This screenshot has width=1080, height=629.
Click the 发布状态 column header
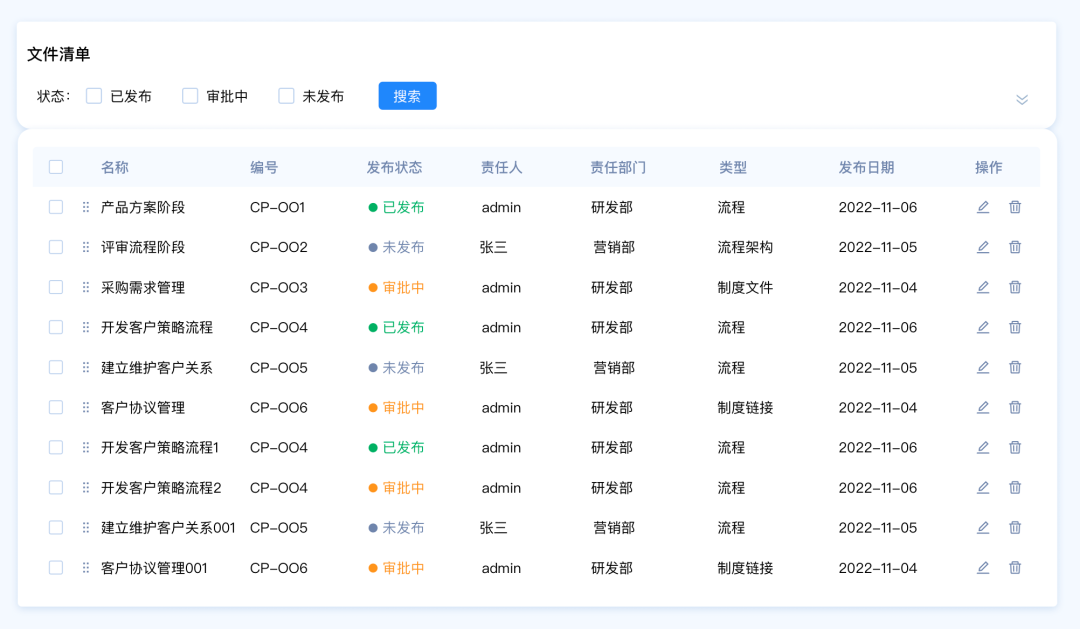pyautogui.click(x=394, y=168)
